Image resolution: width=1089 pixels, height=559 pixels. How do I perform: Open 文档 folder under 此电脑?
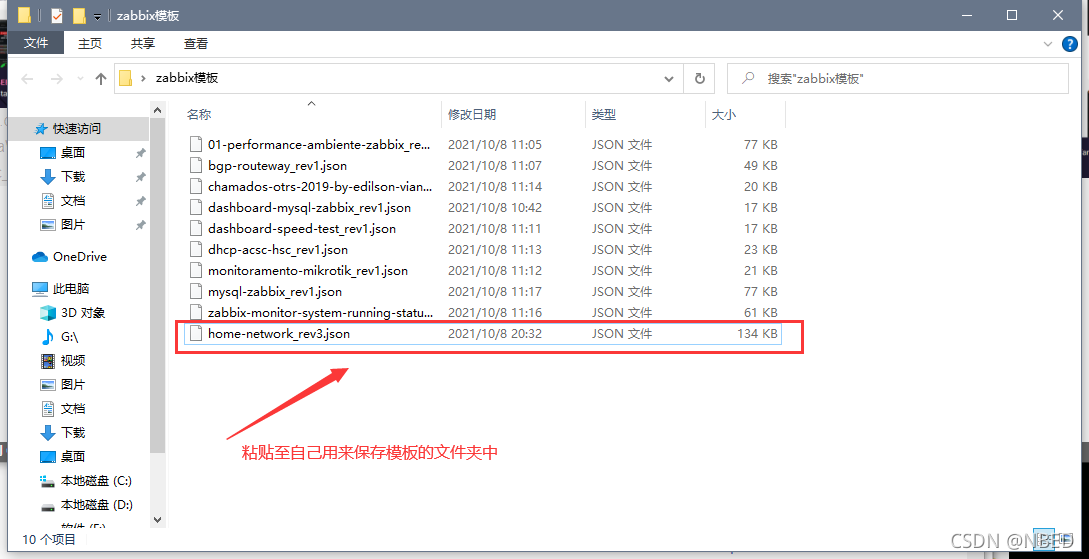click(73, 408)
